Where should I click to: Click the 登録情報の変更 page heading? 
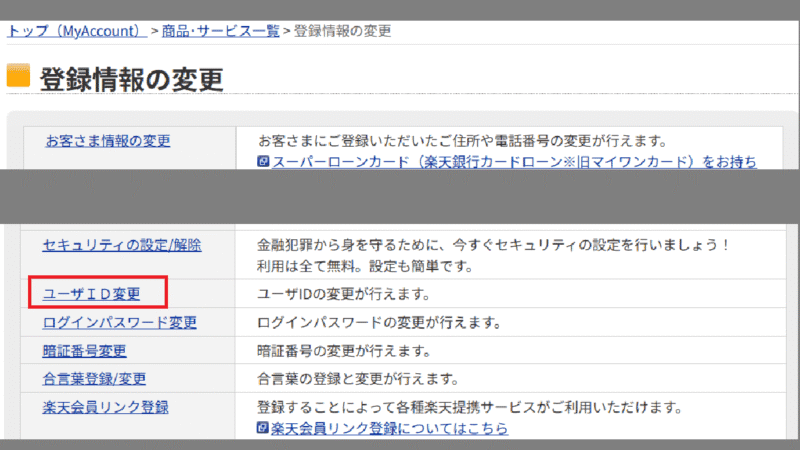pyautogui.click(x=132, y=80)
